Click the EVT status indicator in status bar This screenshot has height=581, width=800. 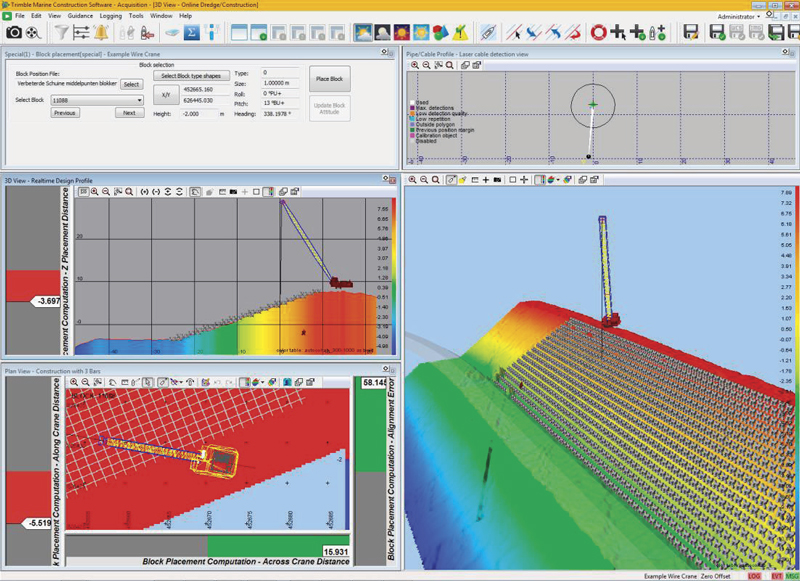[x=777, y=576]
